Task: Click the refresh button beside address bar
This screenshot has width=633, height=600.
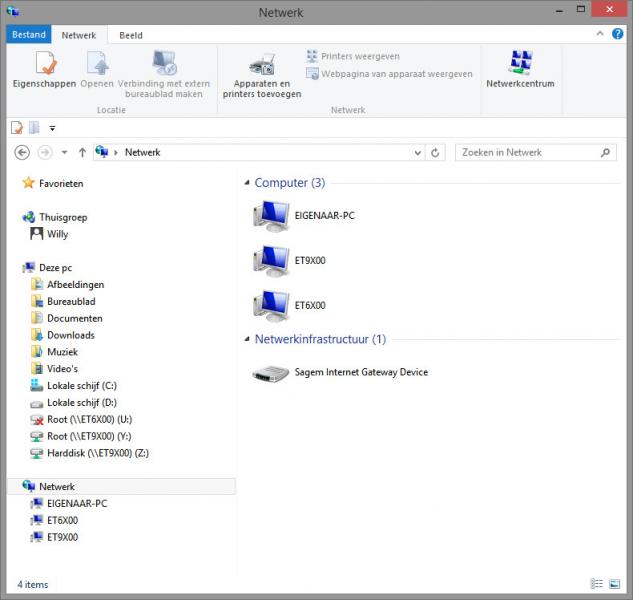Action: [435, 153]
